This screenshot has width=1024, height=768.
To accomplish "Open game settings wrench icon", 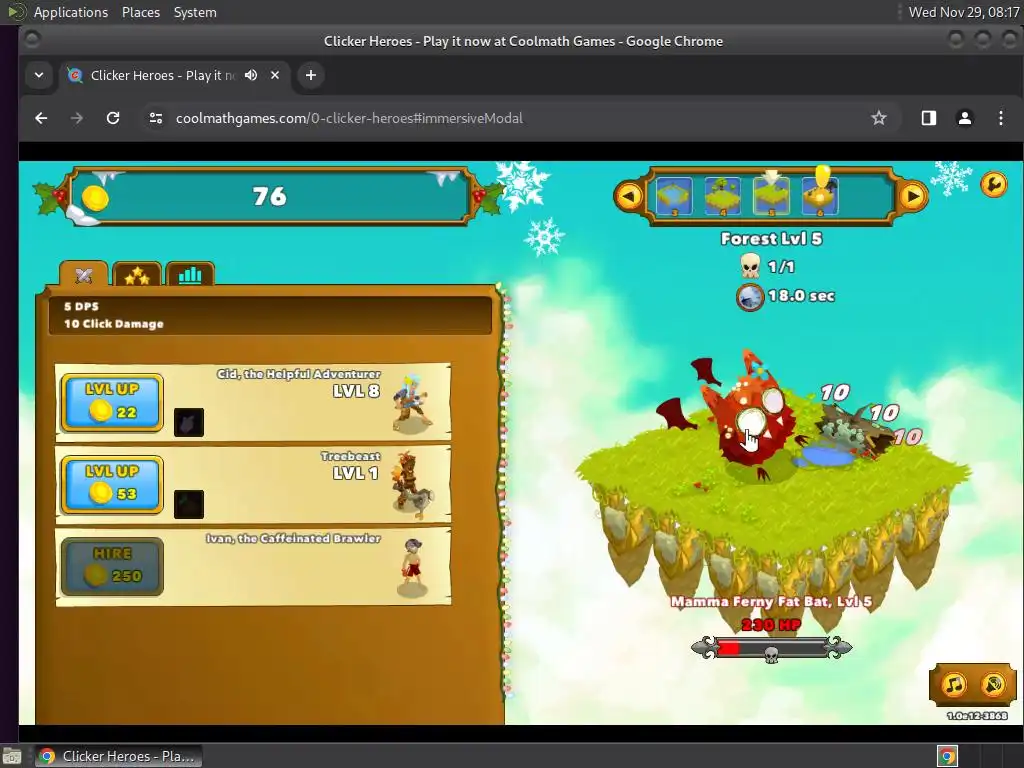I will (993, 185).
